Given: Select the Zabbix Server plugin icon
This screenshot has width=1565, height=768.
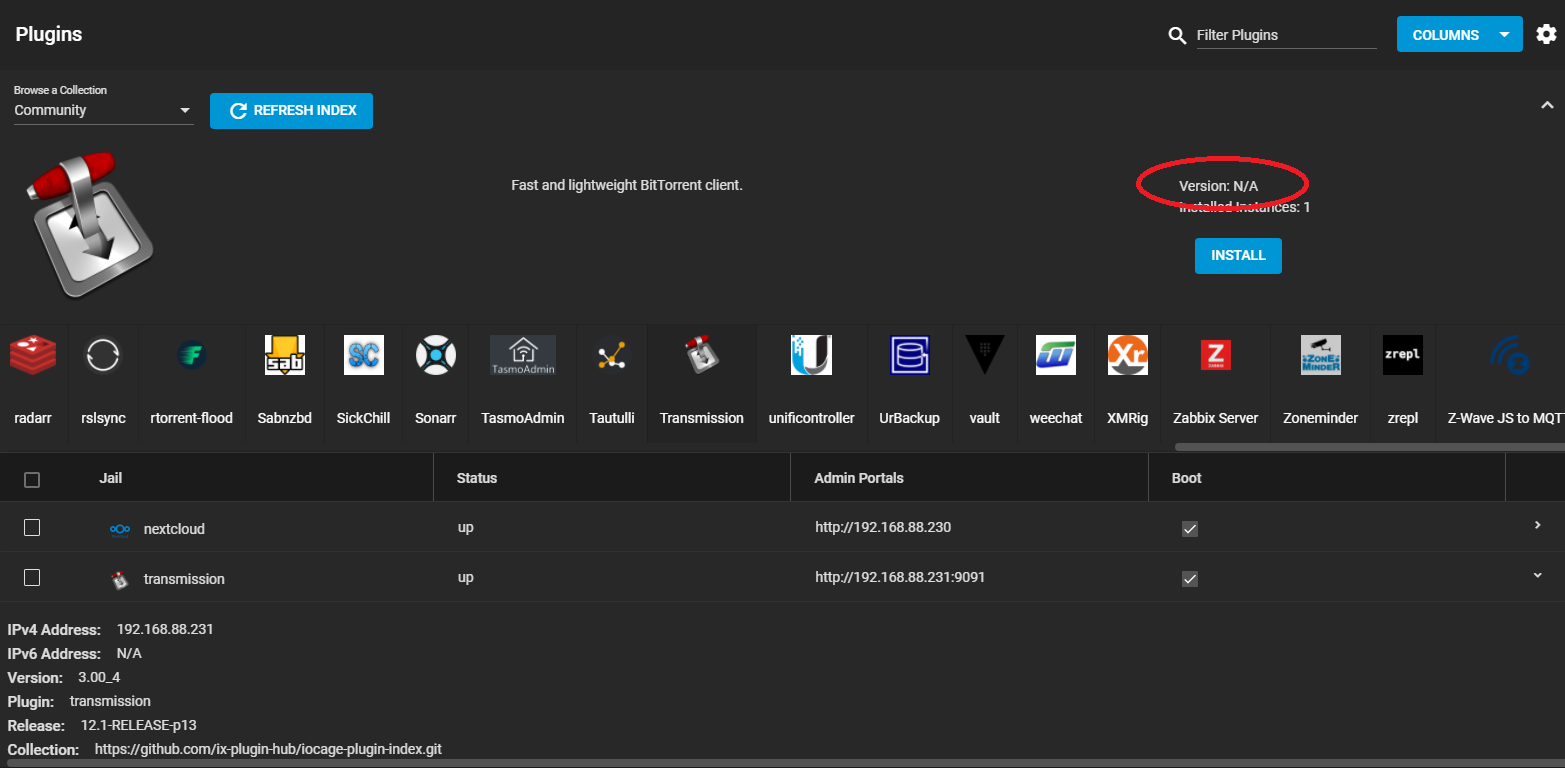Looking at the screenshot, I should coord(1215,355).
